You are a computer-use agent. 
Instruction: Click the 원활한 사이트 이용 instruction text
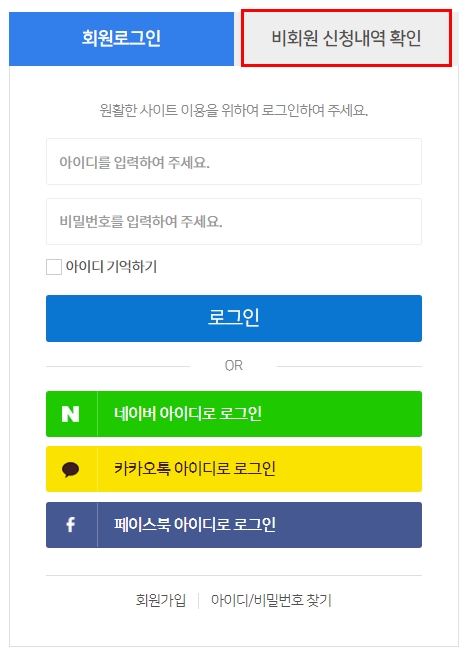234,111
